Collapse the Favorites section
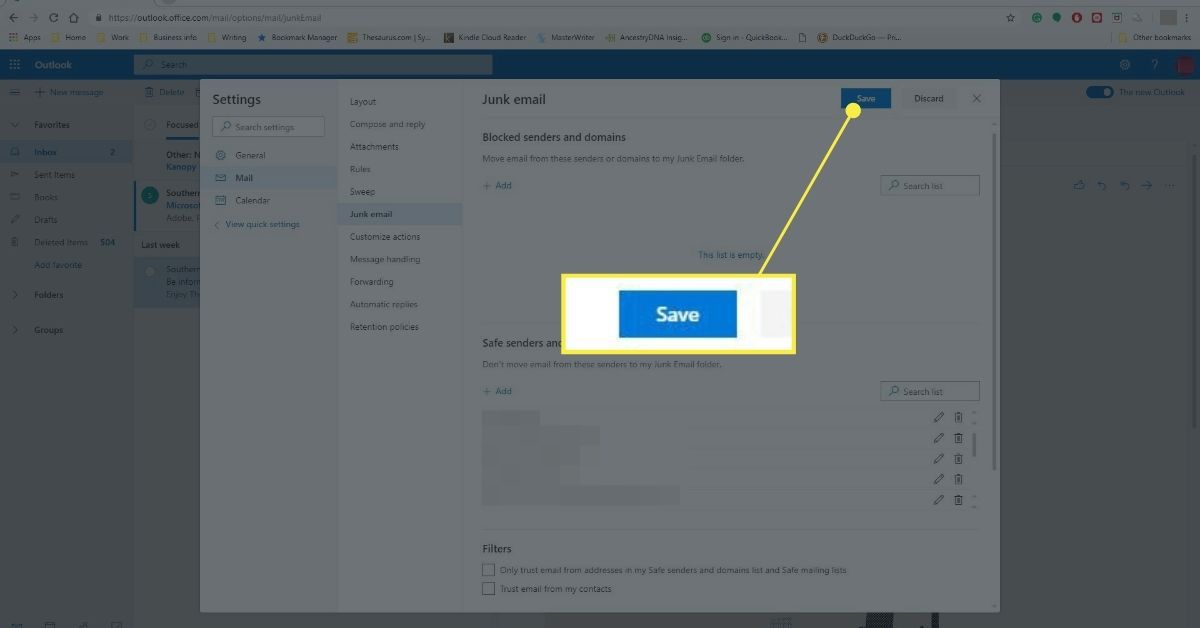The height and width of the screenshot is (628, 1200). (x=15, y=125)
